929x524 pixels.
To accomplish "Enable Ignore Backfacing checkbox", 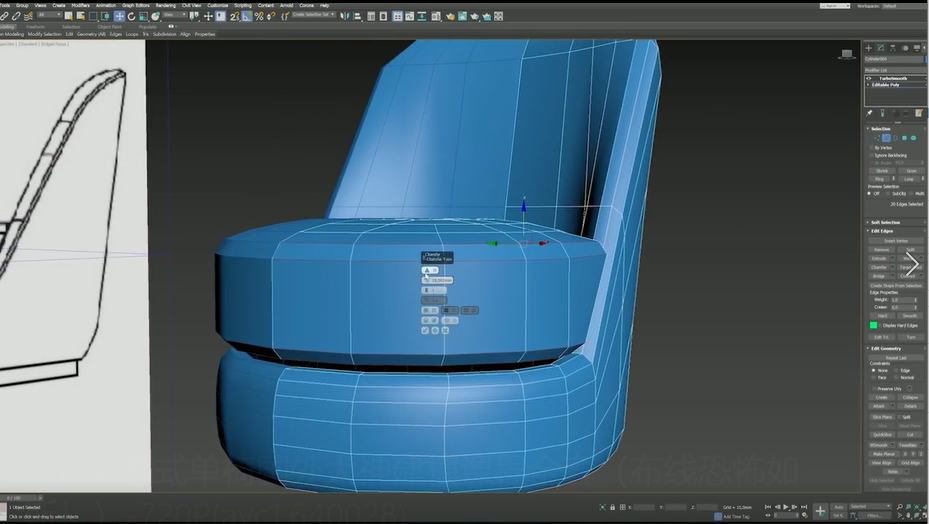I will 872,155.
